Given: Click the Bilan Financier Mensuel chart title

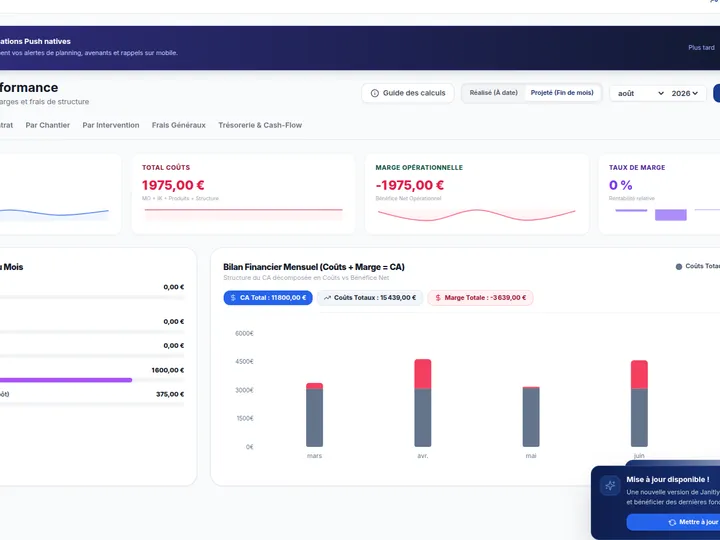Looking at the screenshot, I should point(314,267).
